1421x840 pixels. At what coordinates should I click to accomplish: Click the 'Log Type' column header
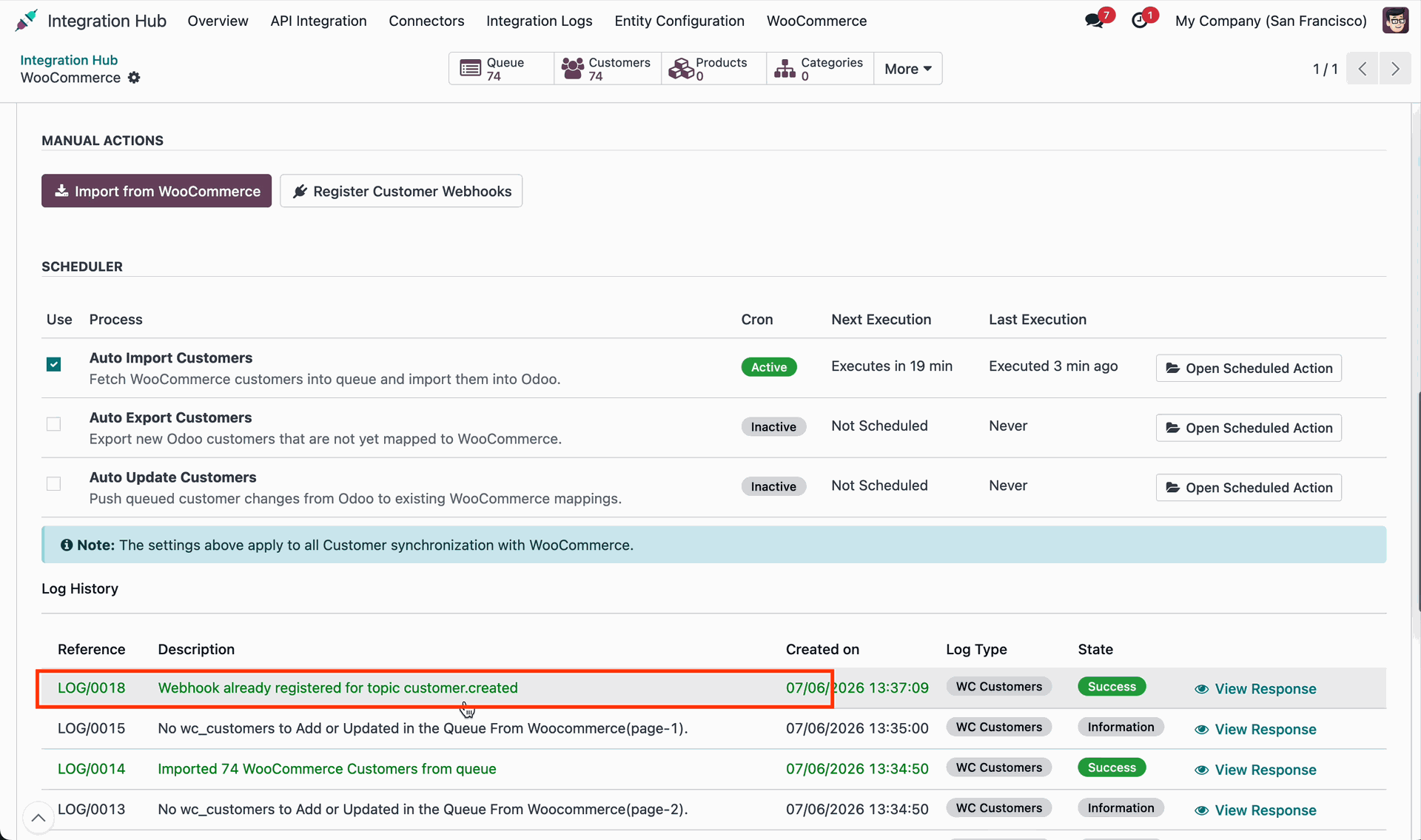pos(976,650)
